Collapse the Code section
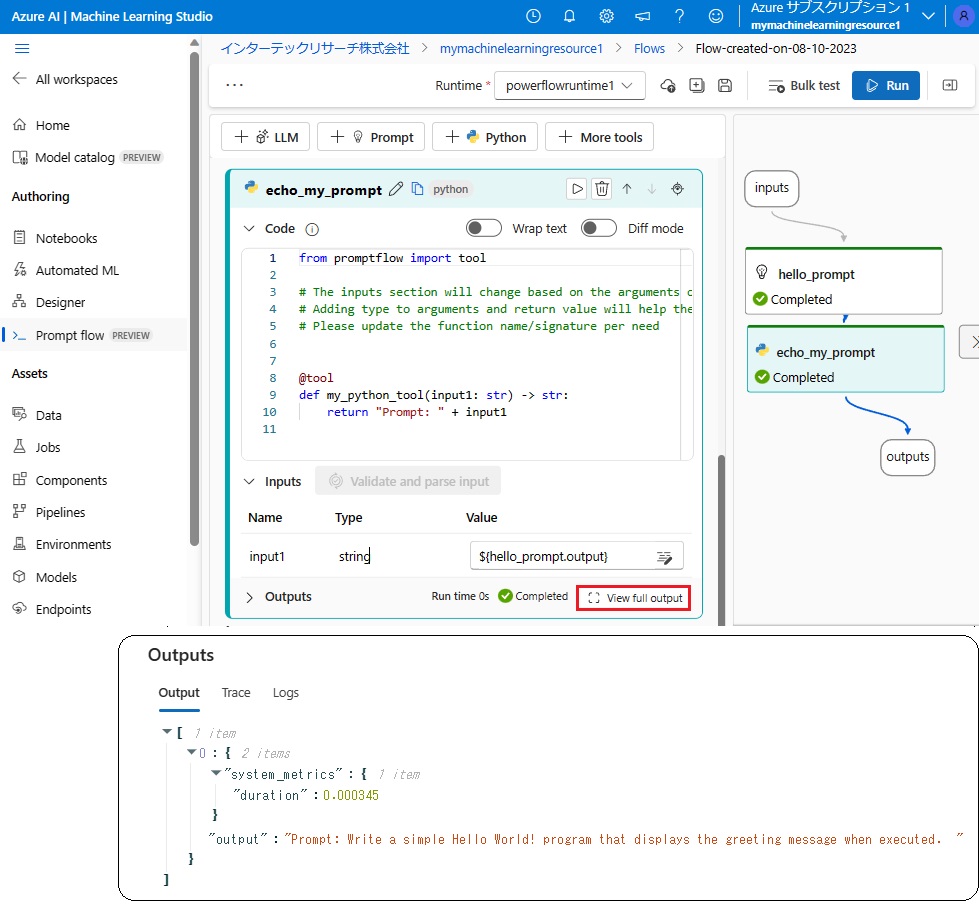 249,228
